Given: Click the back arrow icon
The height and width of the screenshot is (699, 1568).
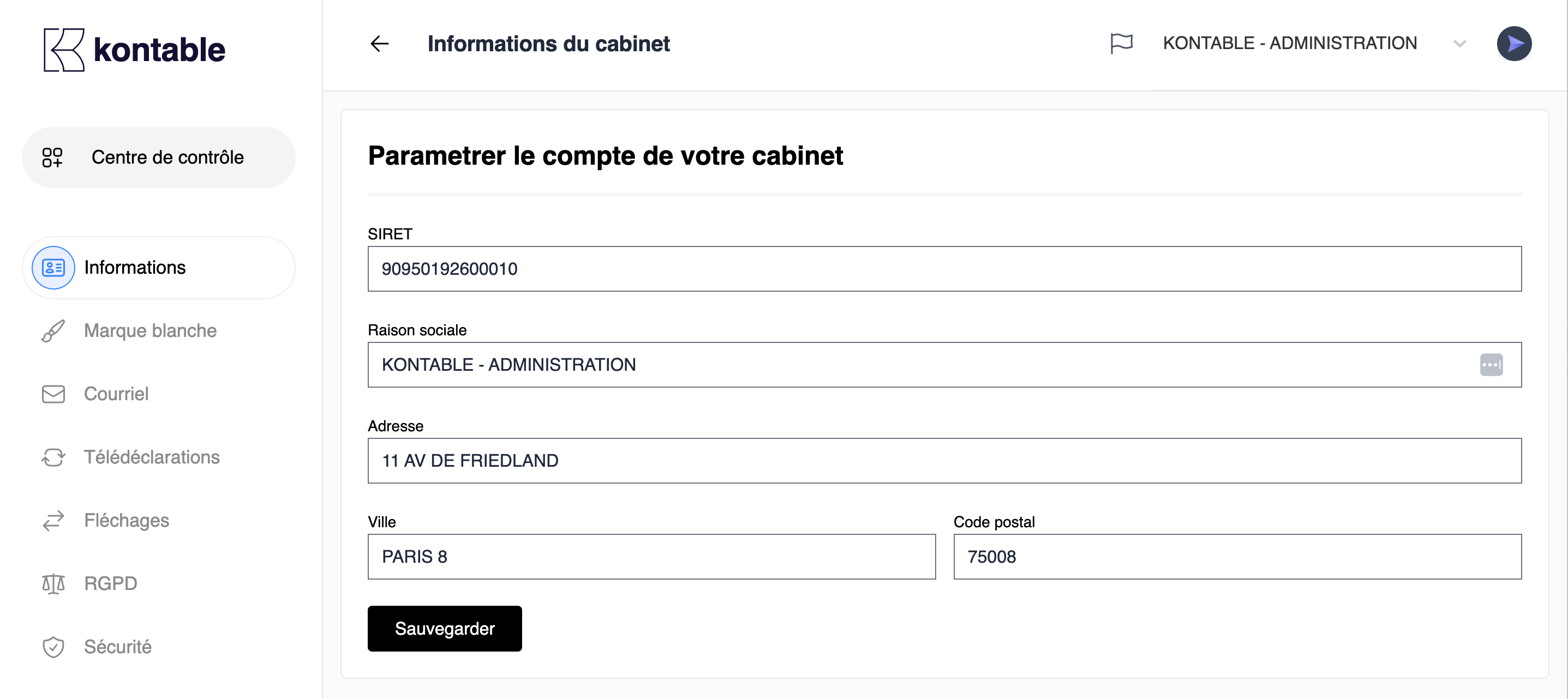Looking at the screenshot, I should (x=379, y=44).
